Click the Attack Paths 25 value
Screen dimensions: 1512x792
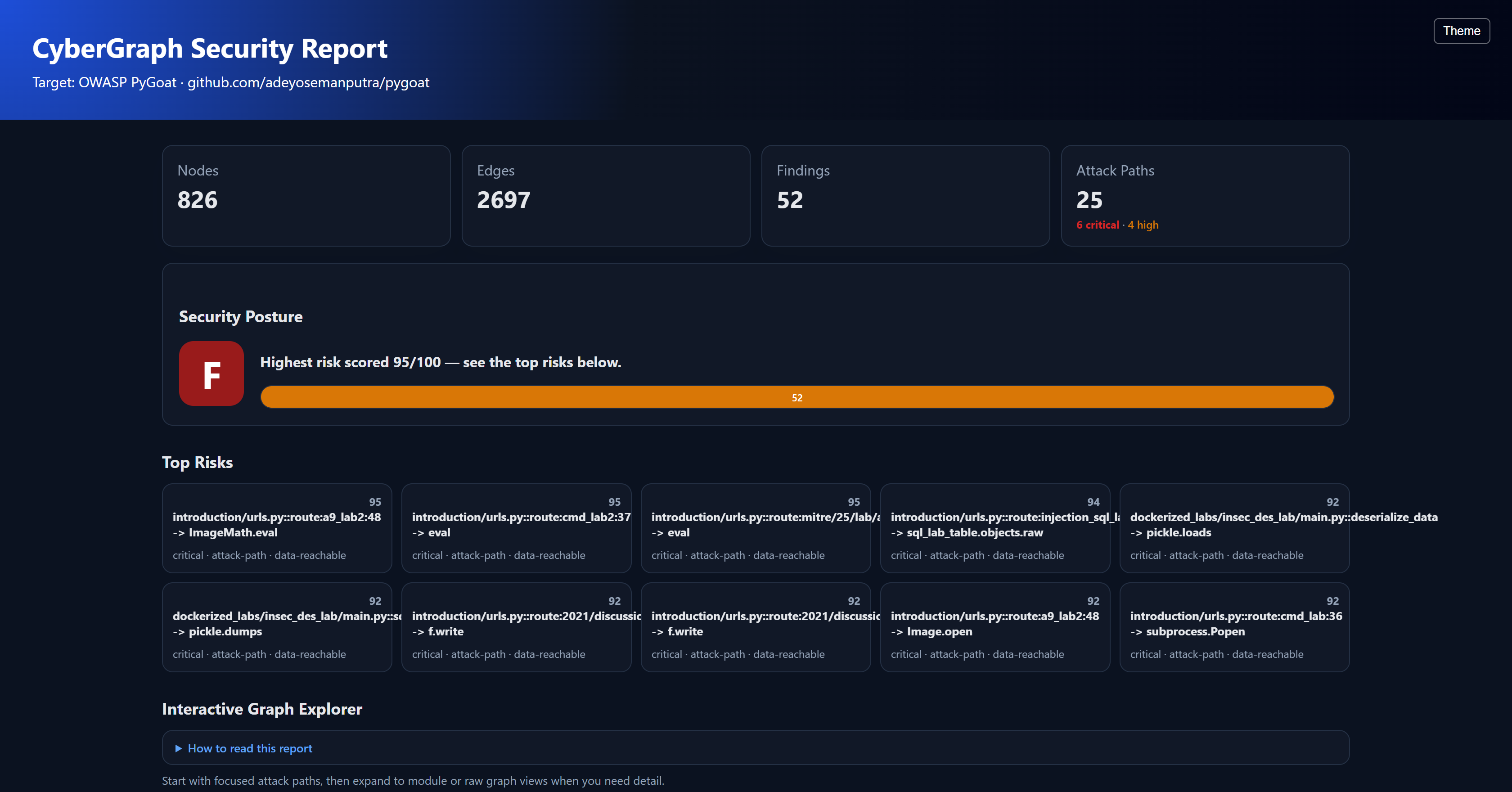click(1089, 200)
